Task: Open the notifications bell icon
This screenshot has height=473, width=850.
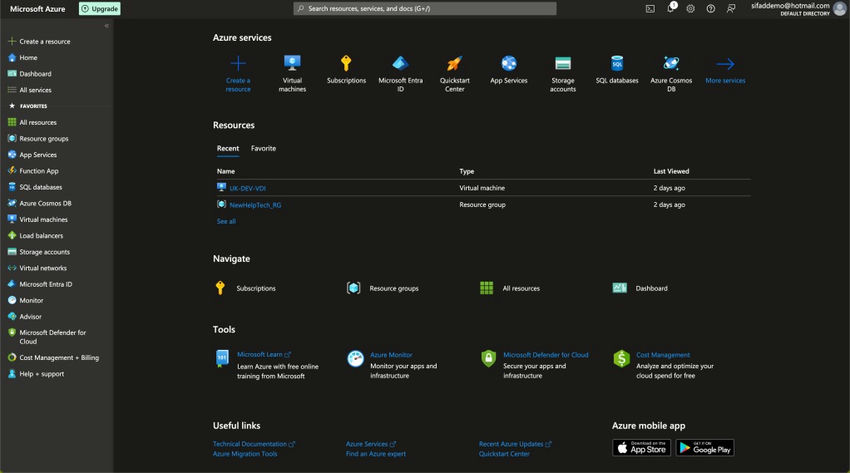Action: pyautogui.click(x=671, y=8)
